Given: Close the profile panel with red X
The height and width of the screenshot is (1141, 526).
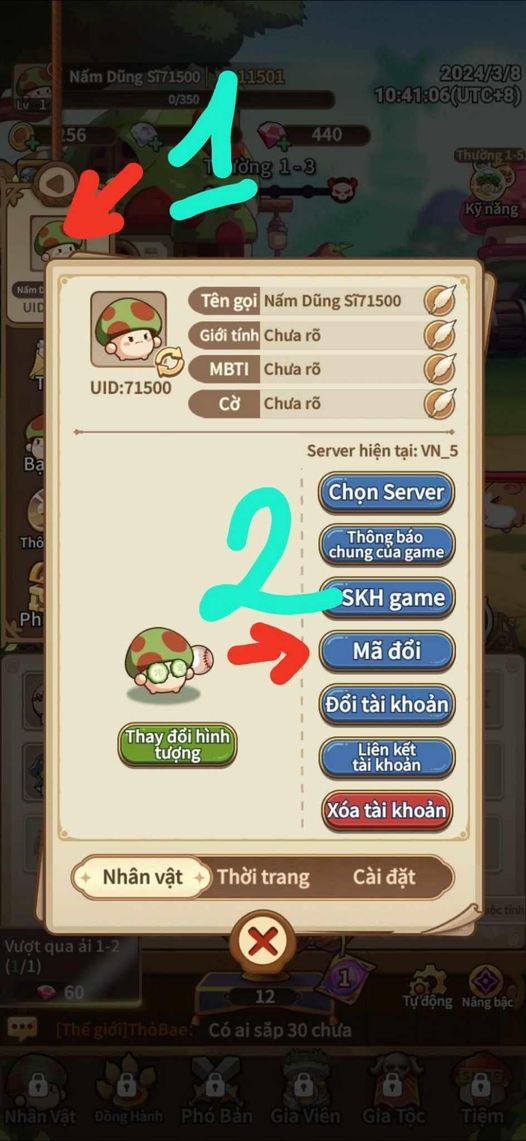Looking at the screenshot, I should (263, 943).
